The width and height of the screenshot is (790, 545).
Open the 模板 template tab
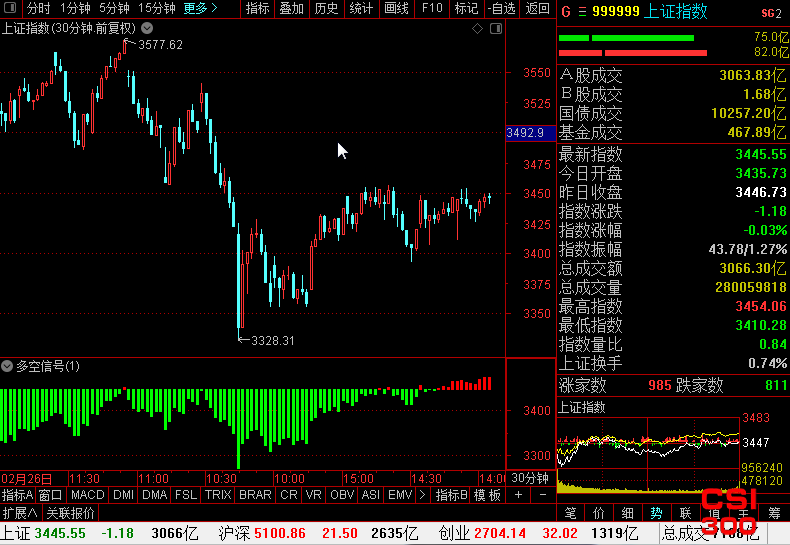(x=487, y=495)
